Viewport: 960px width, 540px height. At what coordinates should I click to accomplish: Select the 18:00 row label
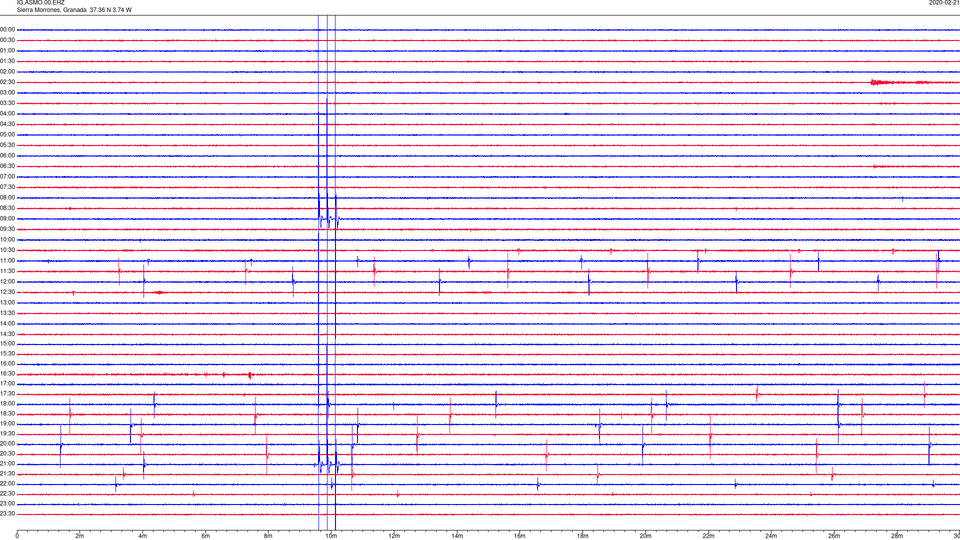[x=8, y=403]
